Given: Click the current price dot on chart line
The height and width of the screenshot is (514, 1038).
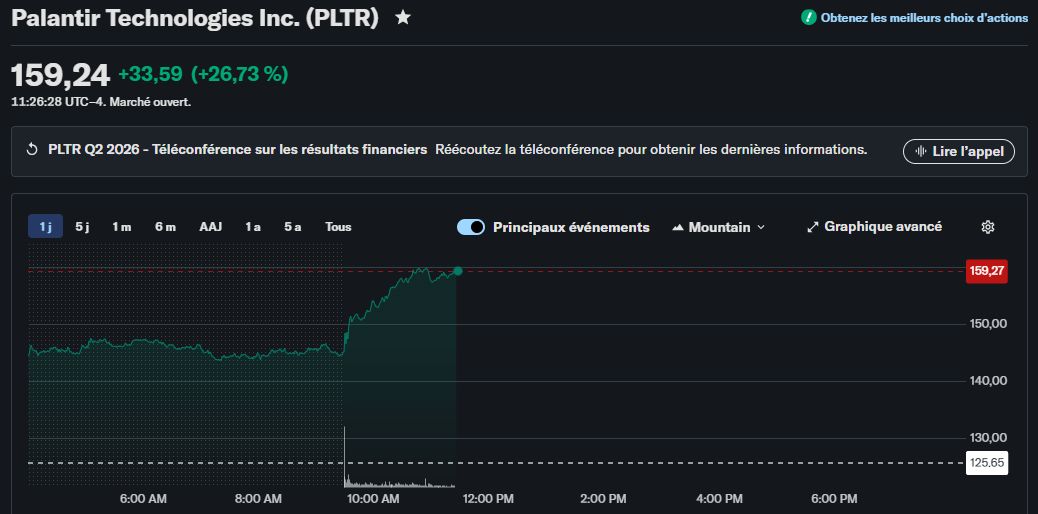Looking at the screenshot, I should [457, 271].
